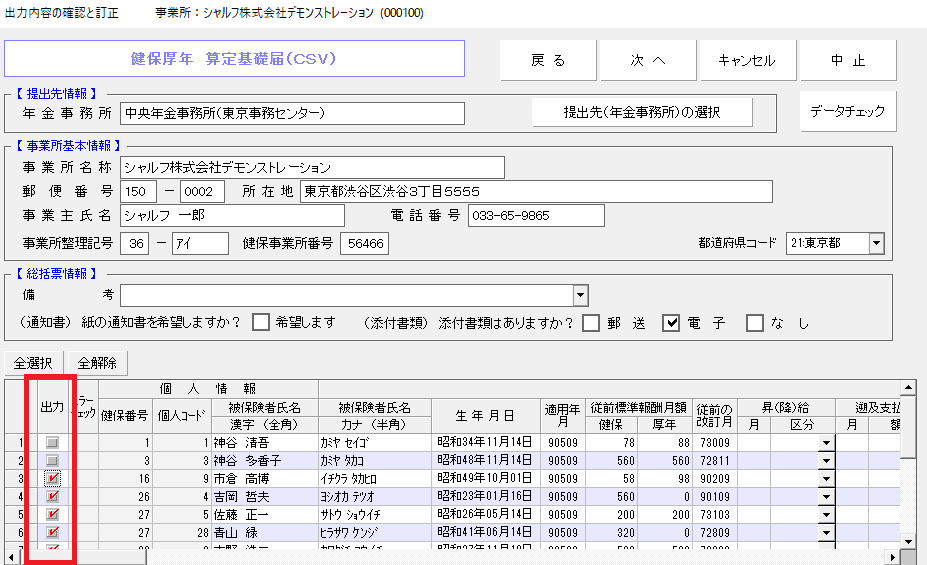Tick the なし attachment checkbox
This screenshot has width=927, height=565.
coord(755,322)
